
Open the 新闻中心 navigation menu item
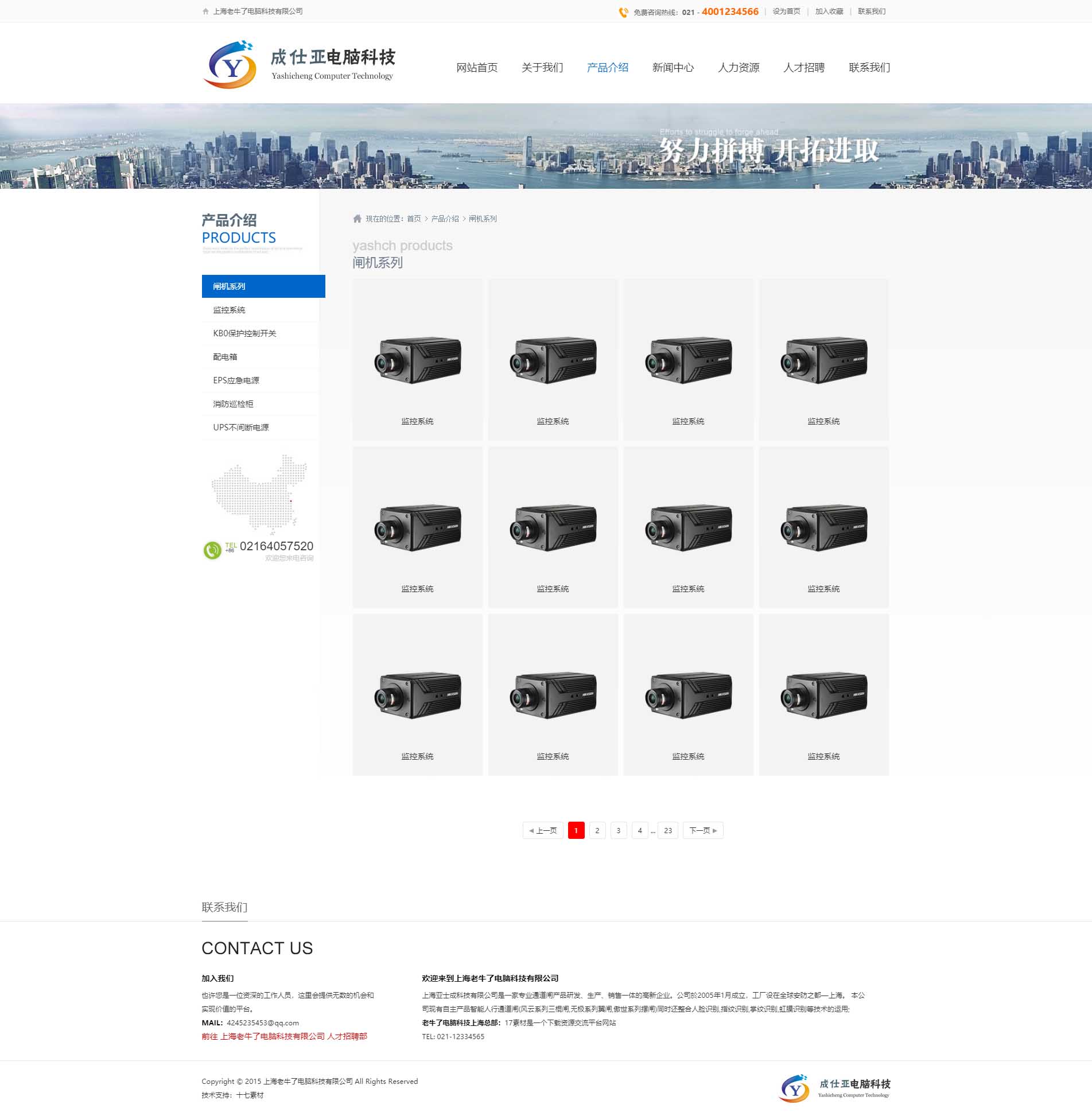673,68
